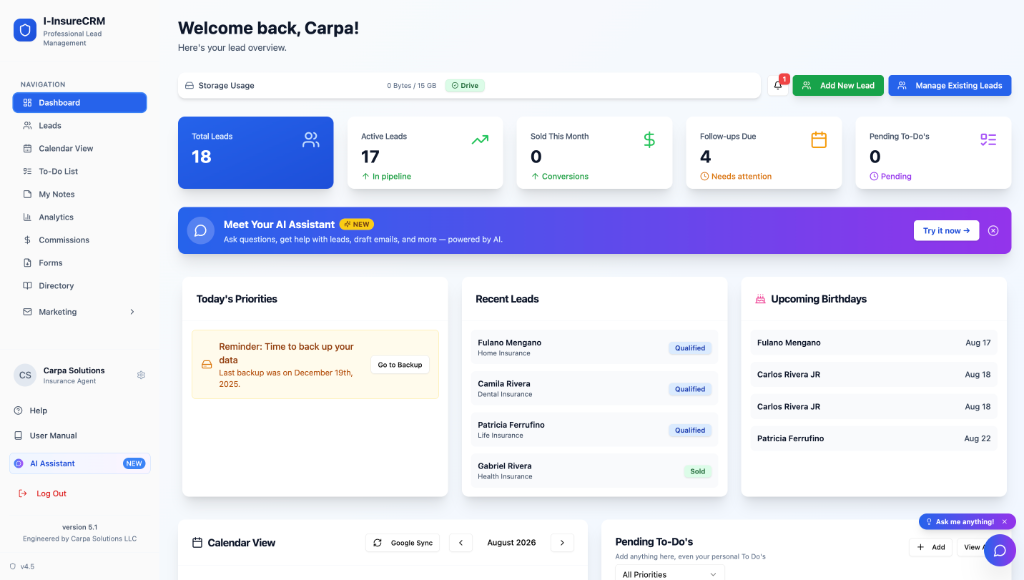The width and height of the screenshot is (1024, 580).
Task: Open Fulano Mengano recent lead
Action: pyautogui.click(x=594, y=347)
